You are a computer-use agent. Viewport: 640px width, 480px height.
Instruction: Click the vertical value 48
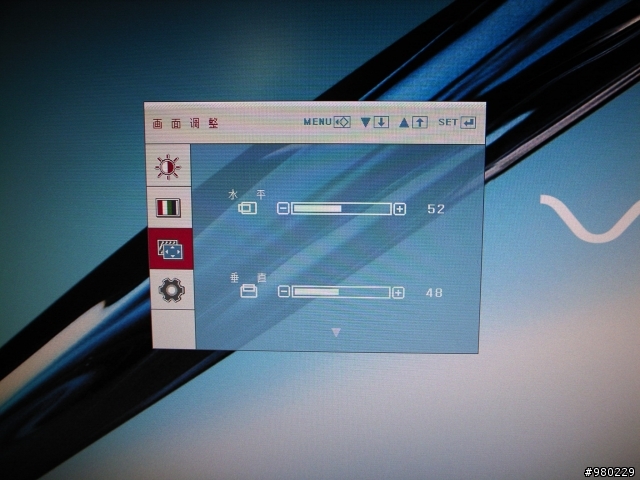coord(434,293)
